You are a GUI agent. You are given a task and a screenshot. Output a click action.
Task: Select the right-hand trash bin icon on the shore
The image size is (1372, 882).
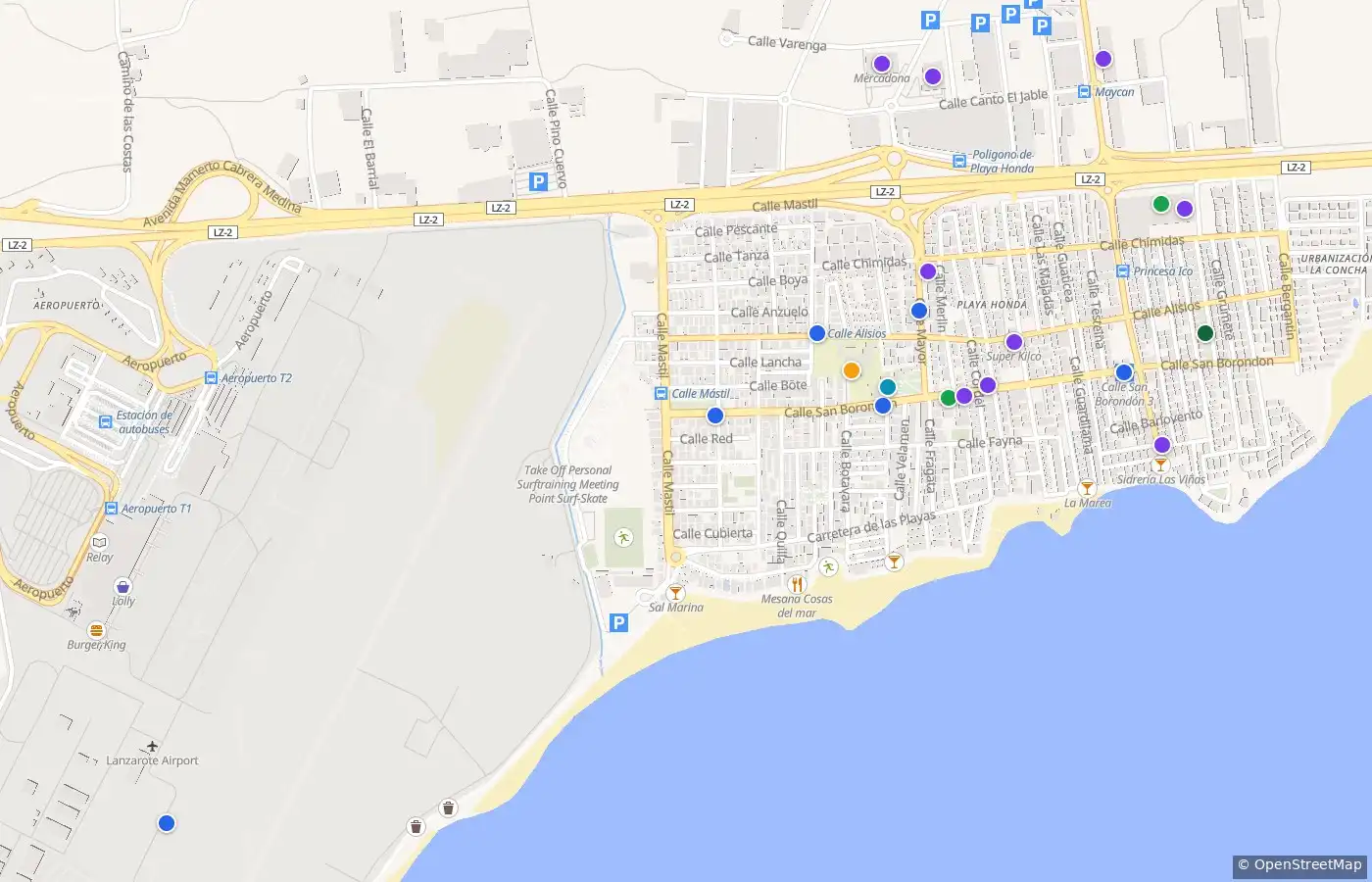pos(448,808)
